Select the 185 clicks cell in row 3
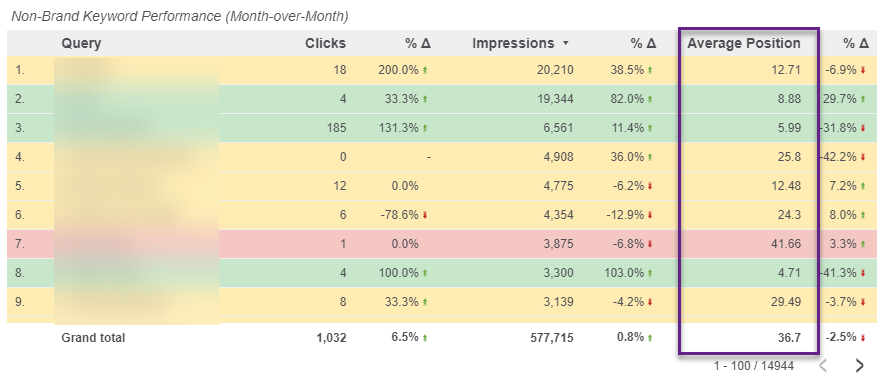This screenshot has height=383, width=886. [336, 128]
